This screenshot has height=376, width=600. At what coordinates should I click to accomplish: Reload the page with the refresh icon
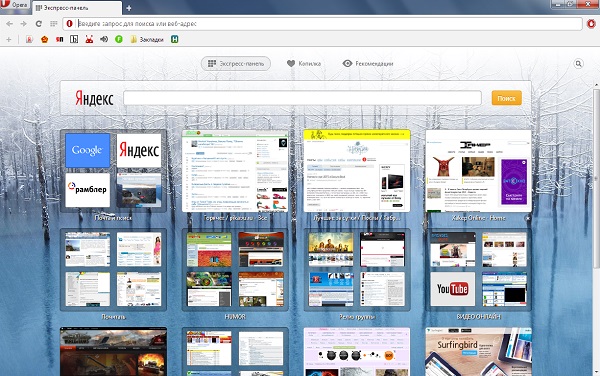pyautogui.click(x=39, y=24)
